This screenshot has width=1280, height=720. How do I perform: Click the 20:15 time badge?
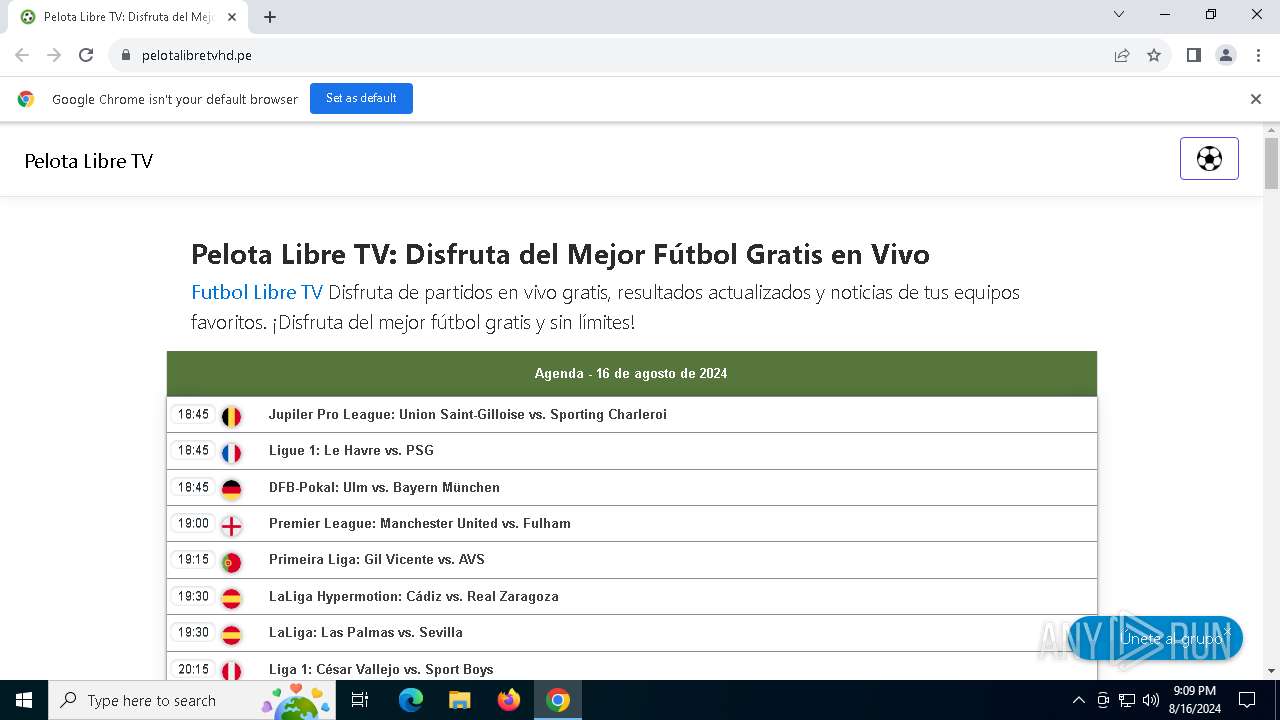coord(194,669)
